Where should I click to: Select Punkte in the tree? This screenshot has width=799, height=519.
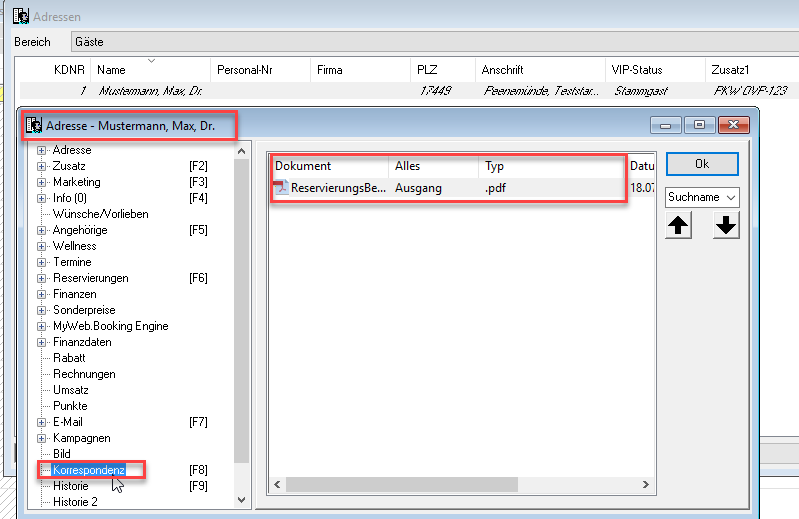tap(70, 406)
